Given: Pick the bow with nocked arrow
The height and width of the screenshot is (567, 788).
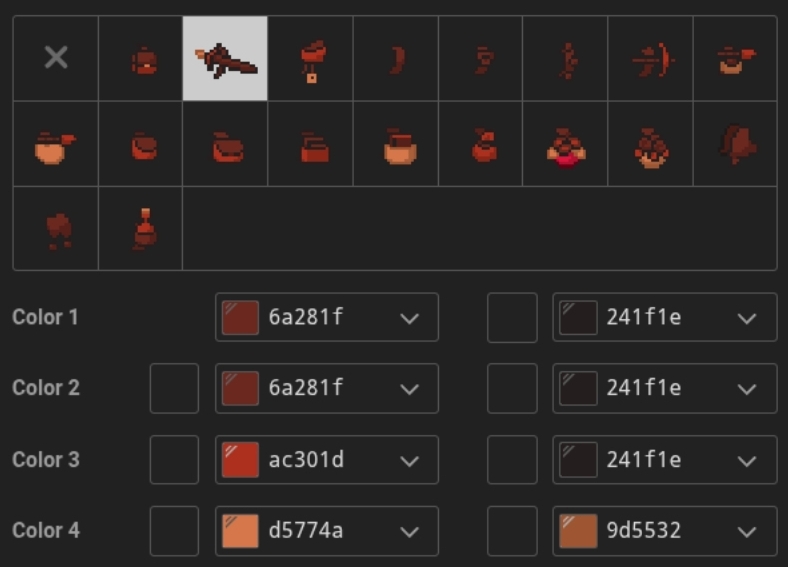Looking at the screenshot, I should click(650, 58).
